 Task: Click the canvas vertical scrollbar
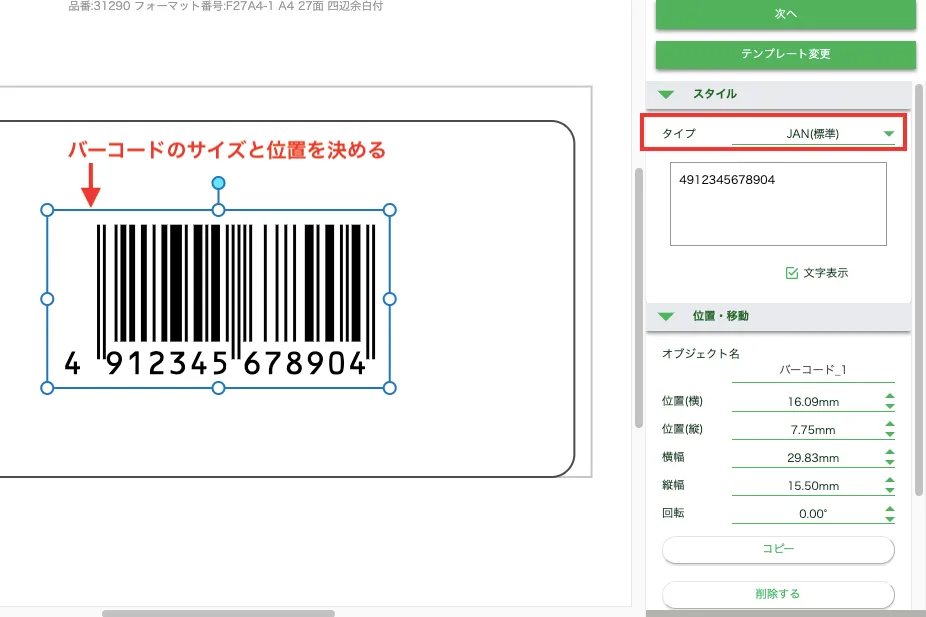click(x=638, y=298)
